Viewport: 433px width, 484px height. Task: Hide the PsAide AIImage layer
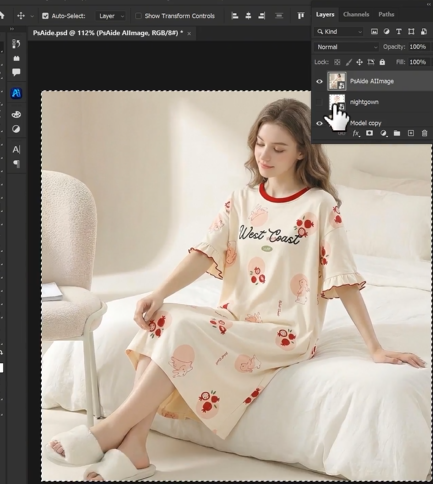(x=319, y=81)
